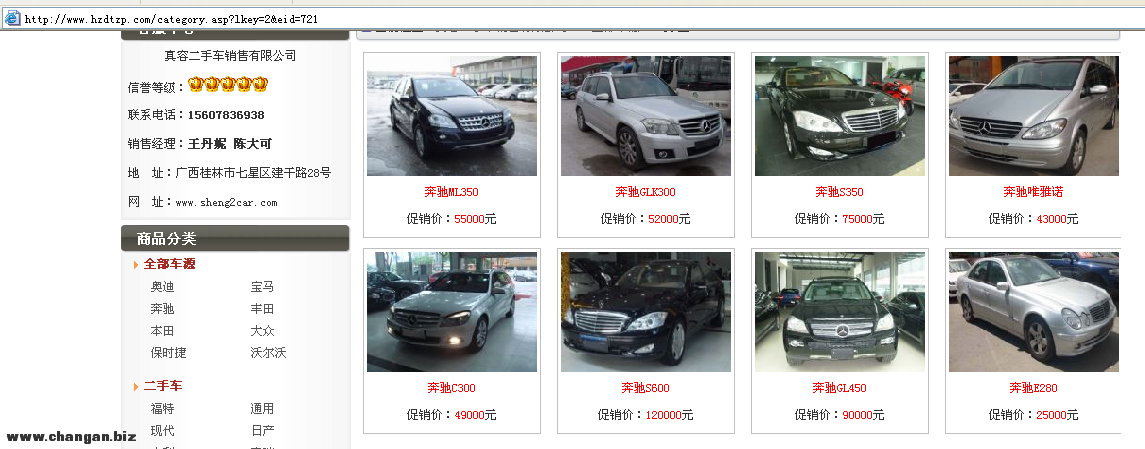Screen dimensions: 1145x449
Task: Follow the 奔驰C300 title link
Action: click(x=451, y=388)
